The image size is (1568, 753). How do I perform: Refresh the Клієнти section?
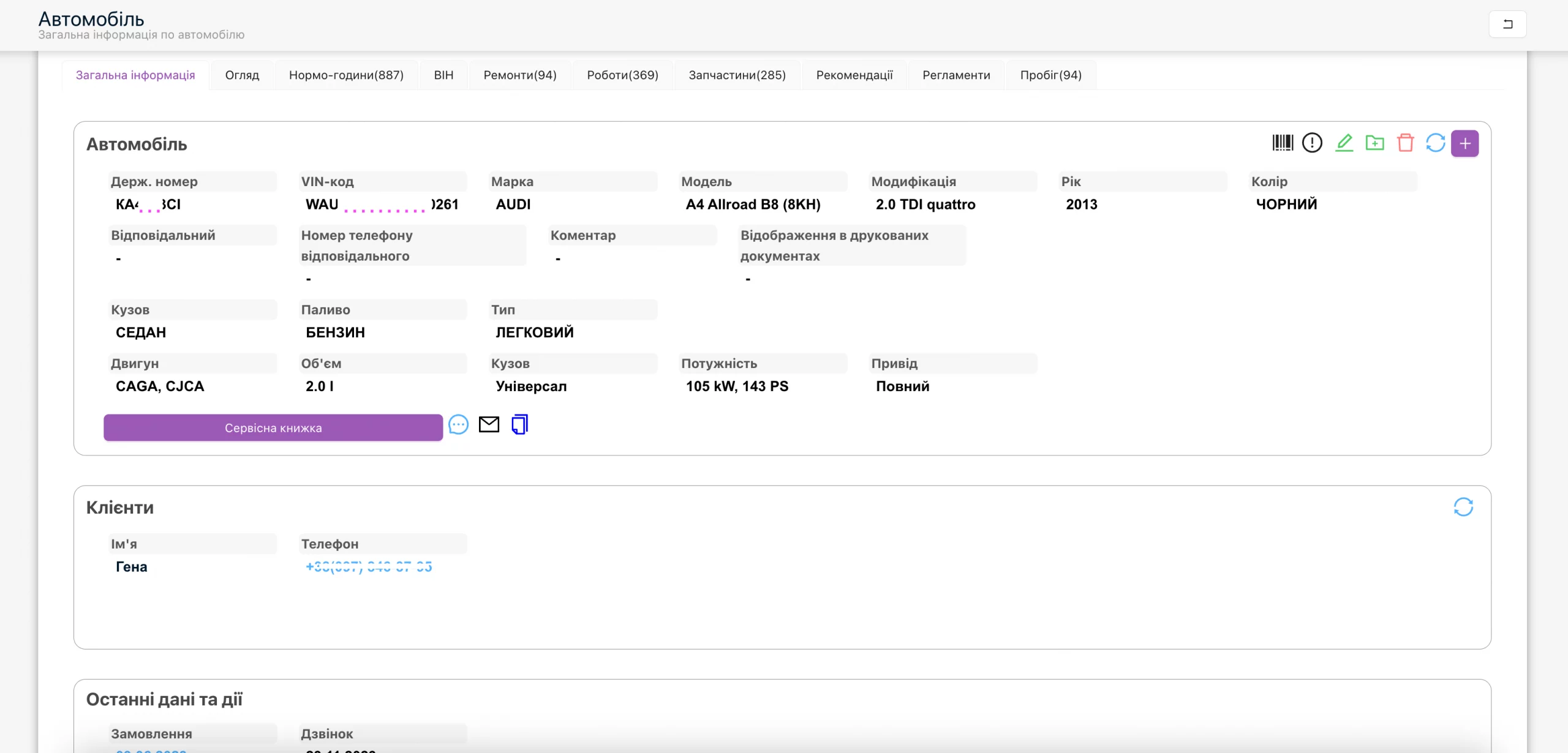(1463, 507)
